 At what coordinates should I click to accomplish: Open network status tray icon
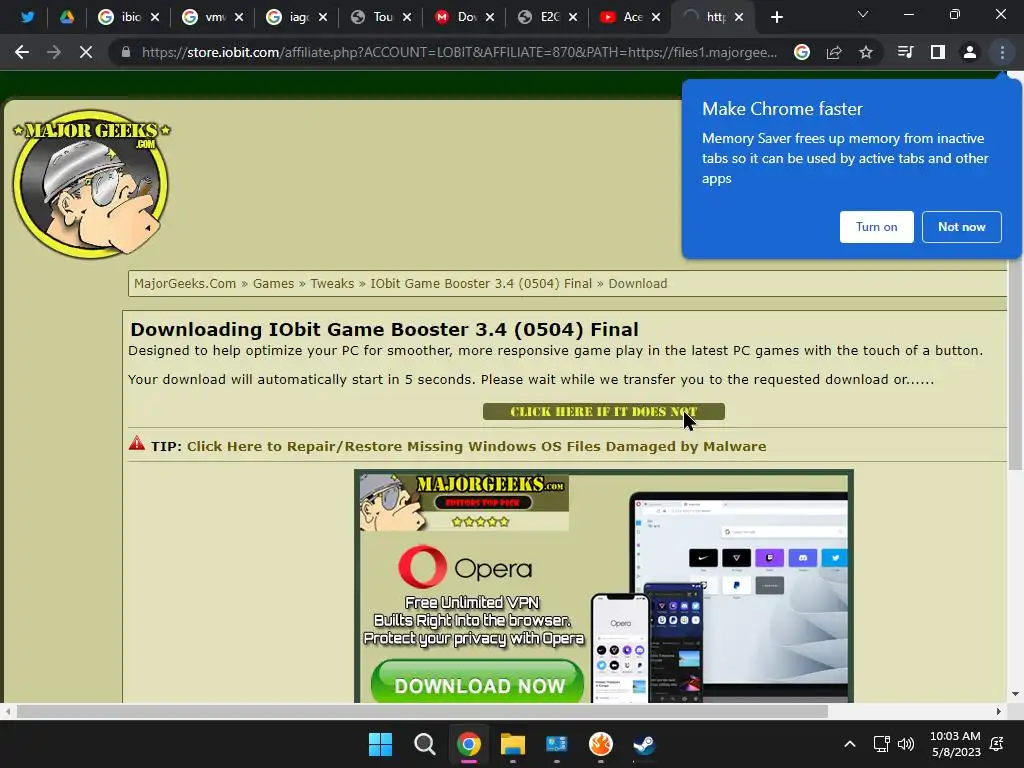[x=882, y=744]
